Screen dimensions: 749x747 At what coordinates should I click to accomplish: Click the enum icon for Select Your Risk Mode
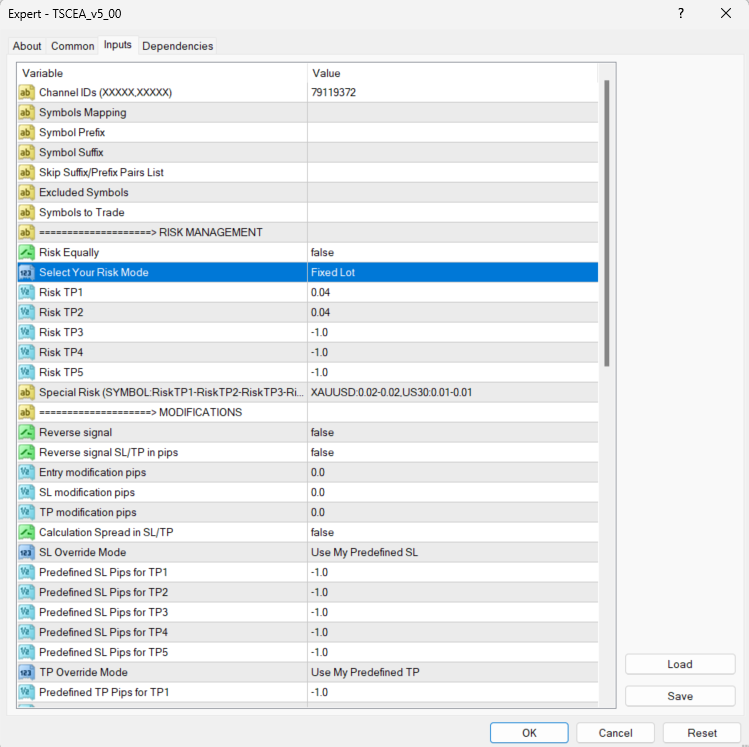click(x=27, y=272)
